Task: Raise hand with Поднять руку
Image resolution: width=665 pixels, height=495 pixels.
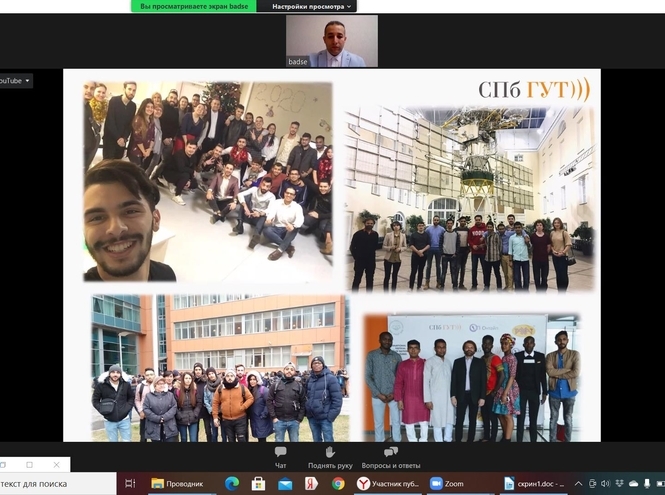Action: [330, 457]
